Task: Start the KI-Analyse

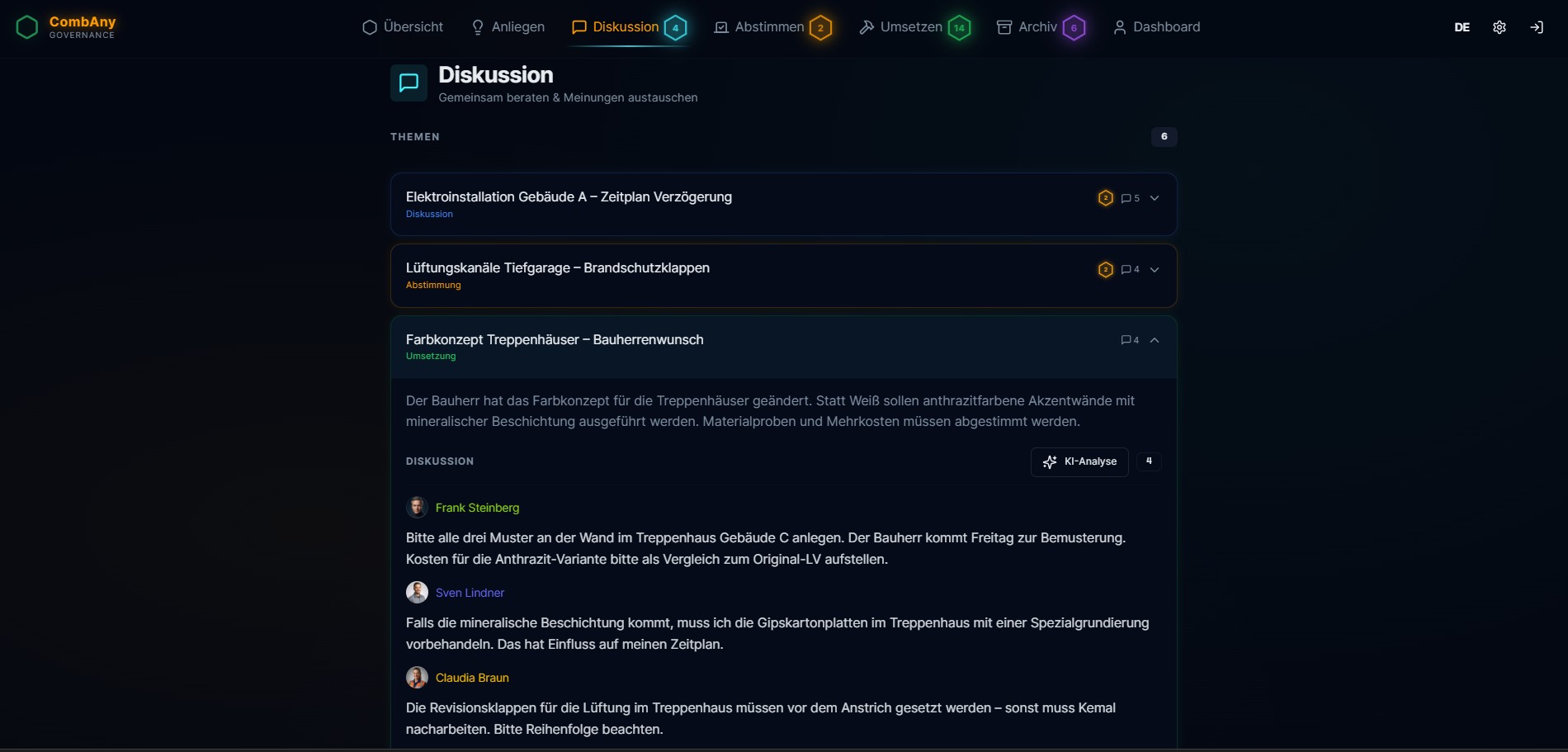Action: 1079,462
